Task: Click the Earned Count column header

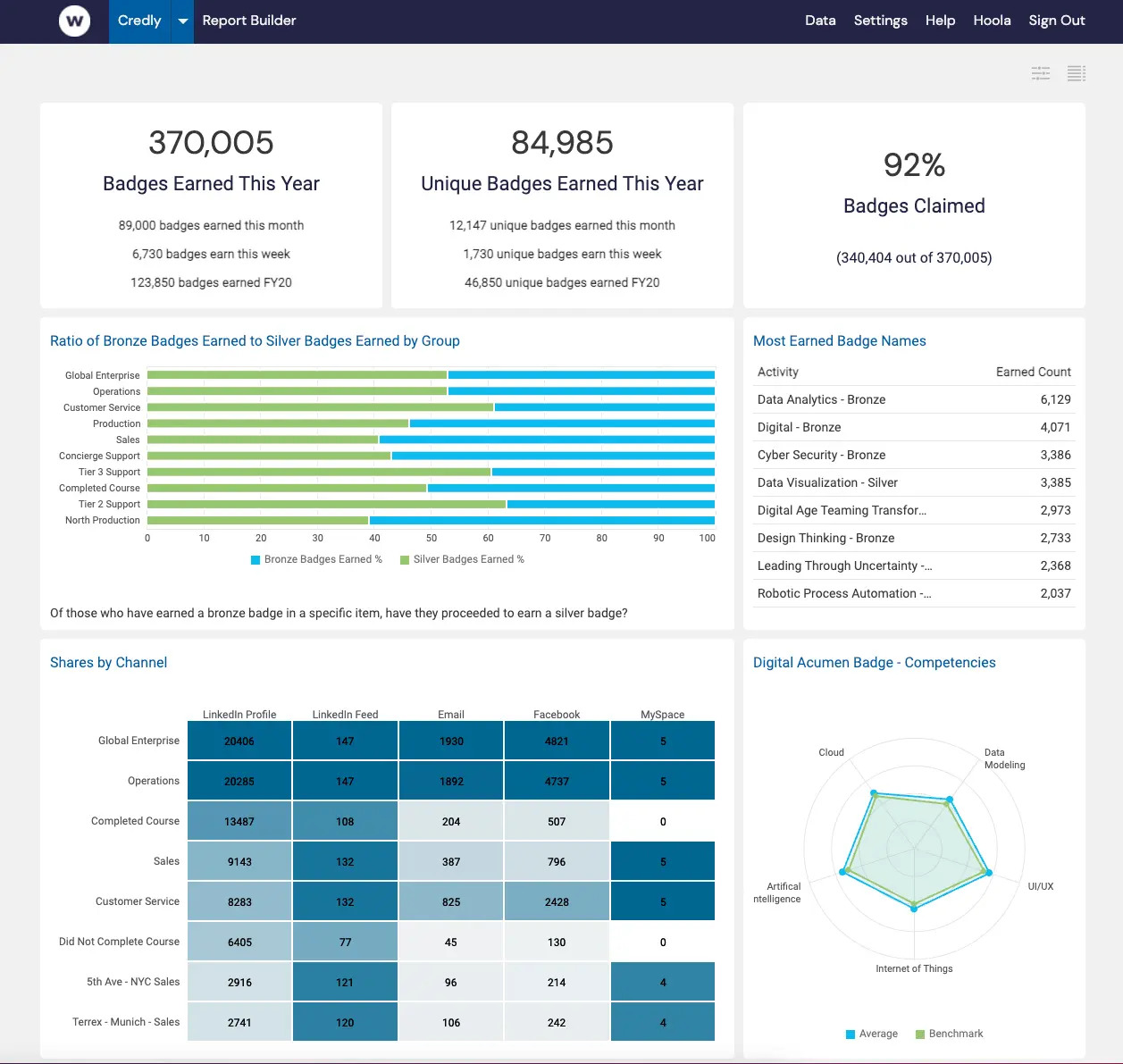Action: 1033,372
